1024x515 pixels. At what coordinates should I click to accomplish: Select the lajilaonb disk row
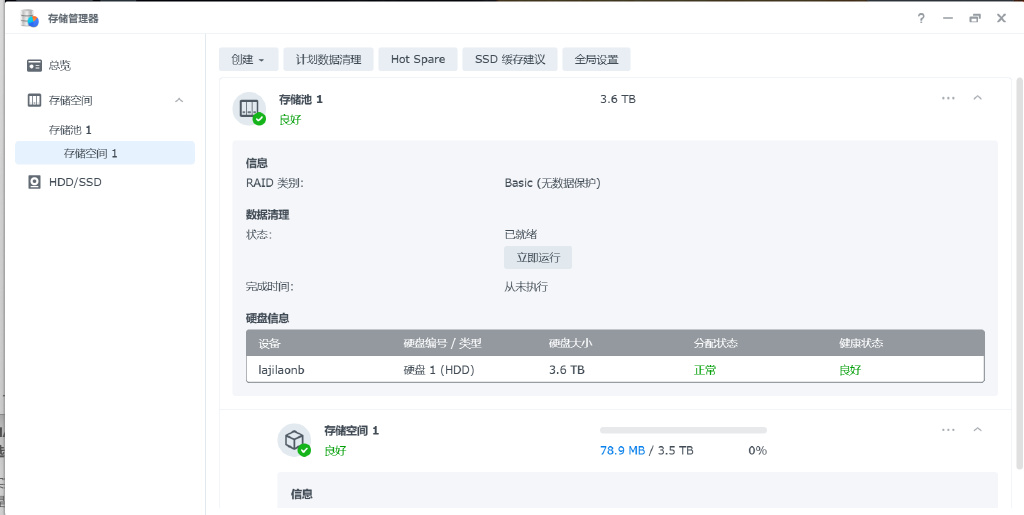(x=615, y=370)
